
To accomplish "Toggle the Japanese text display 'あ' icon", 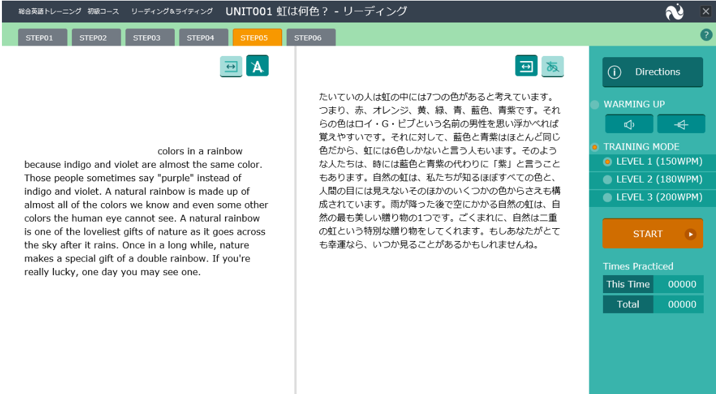I will (x=553, y=66).
